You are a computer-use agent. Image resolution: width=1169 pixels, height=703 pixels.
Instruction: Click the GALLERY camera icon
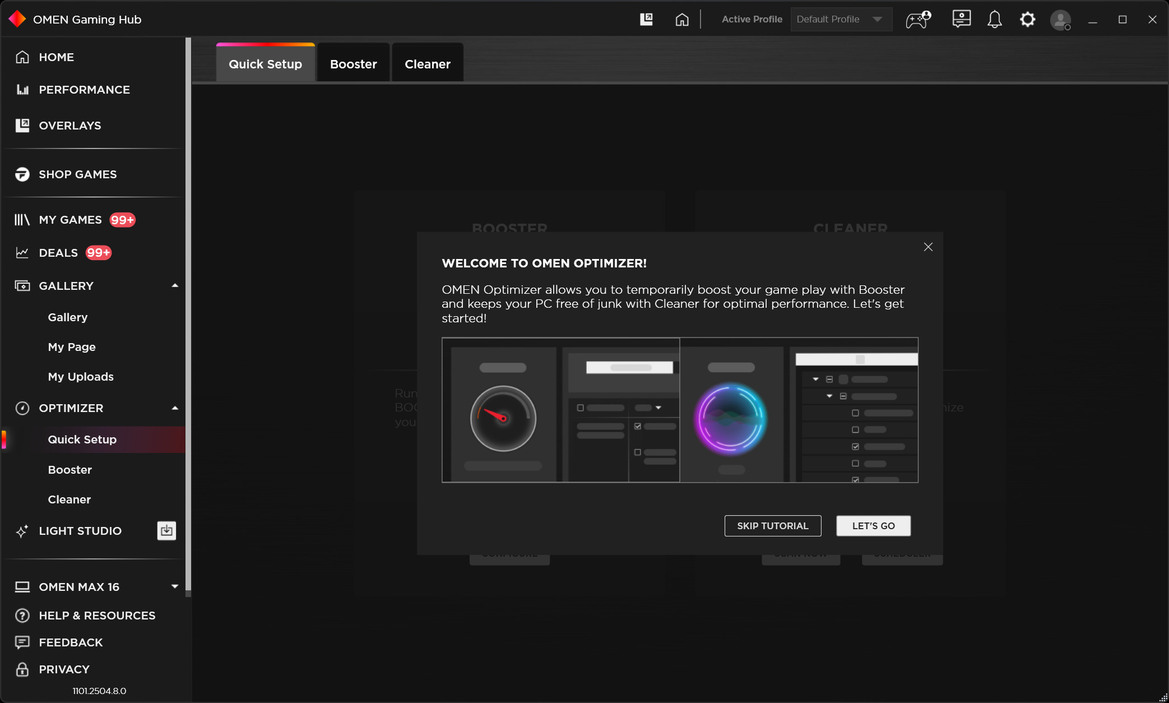[22, 286]
